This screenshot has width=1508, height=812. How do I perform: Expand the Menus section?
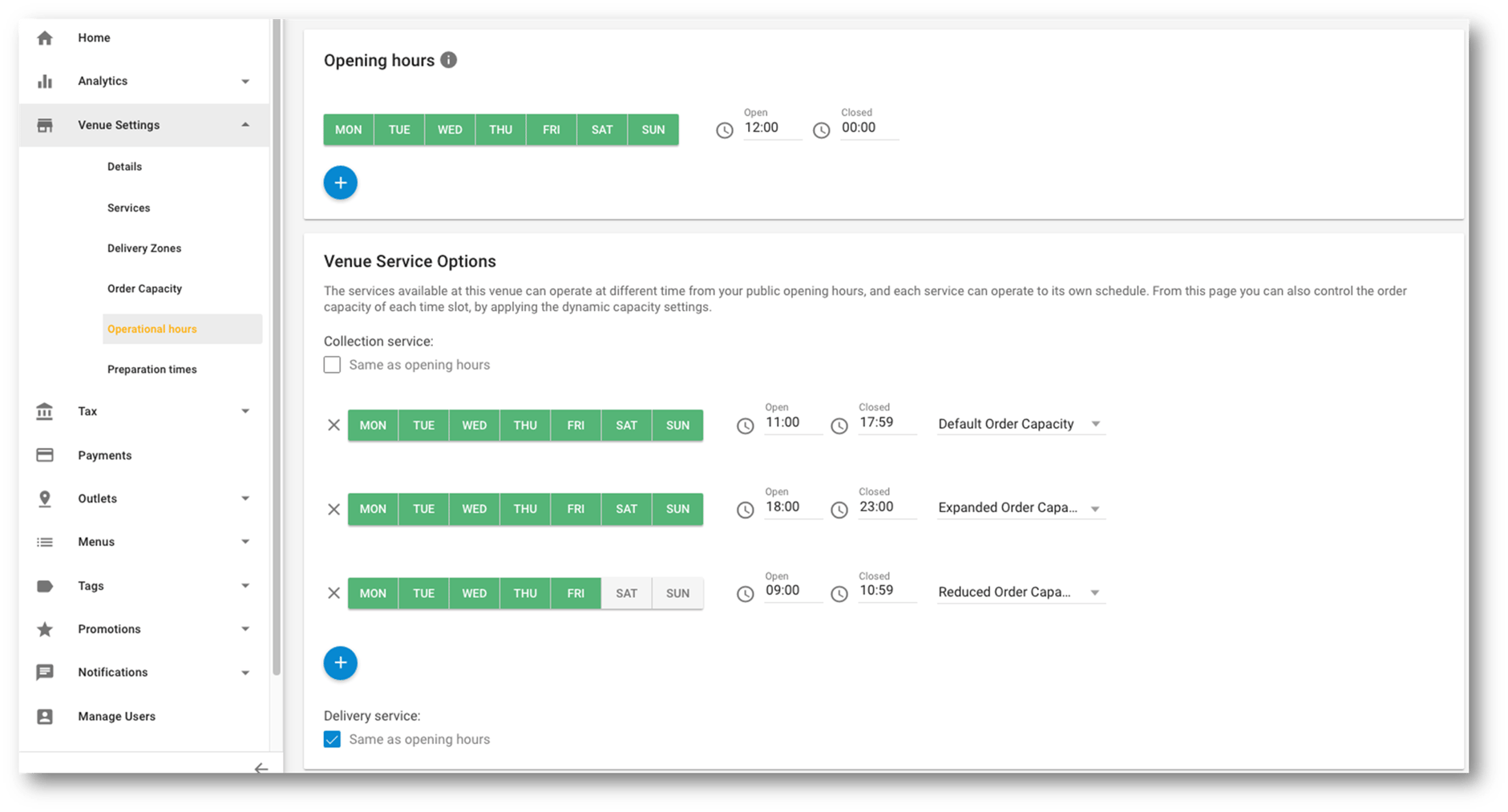coord(245,541)
